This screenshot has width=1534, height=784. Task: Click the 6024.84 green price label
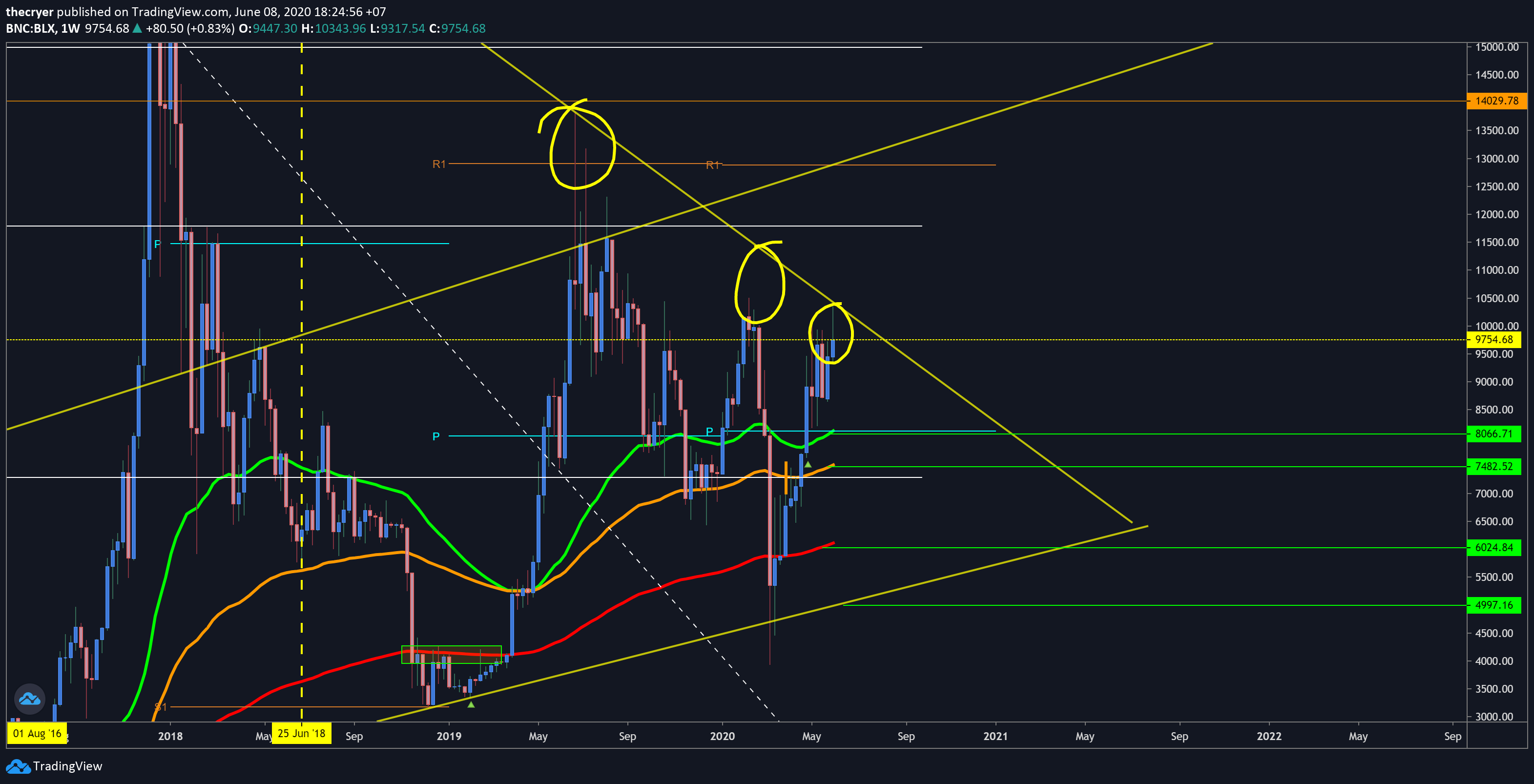[1493, 547]
